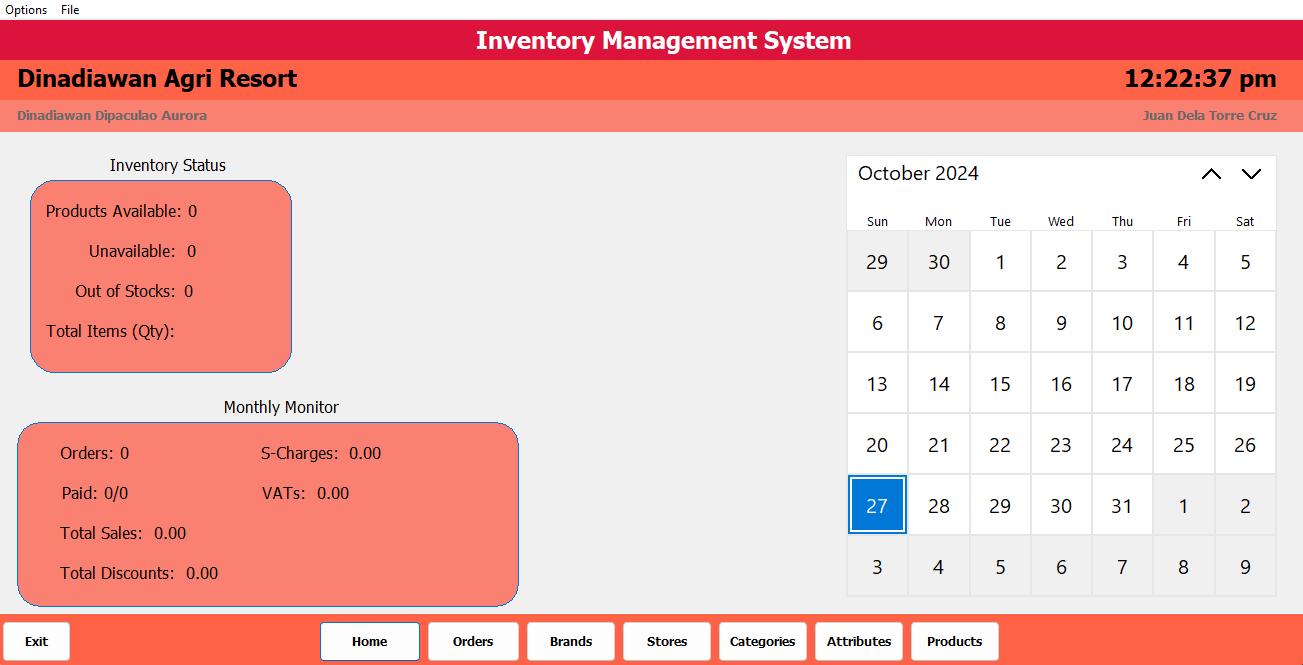Select October 27 on the calendar
Screen dimensions: 1303x665
click(x=877, y=506)
